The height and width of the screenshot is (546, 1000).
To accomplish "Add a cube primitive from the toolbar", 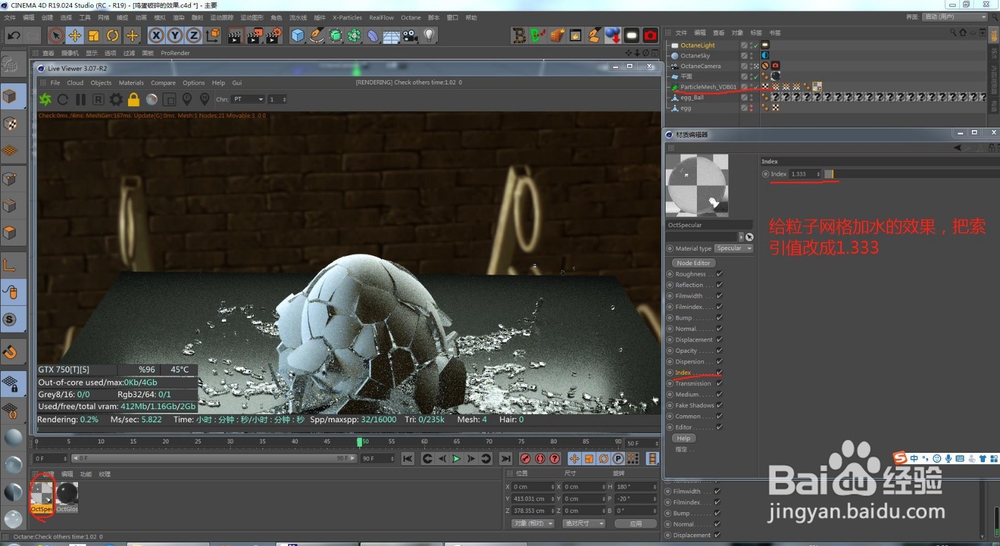I will [x=297, y=35].
